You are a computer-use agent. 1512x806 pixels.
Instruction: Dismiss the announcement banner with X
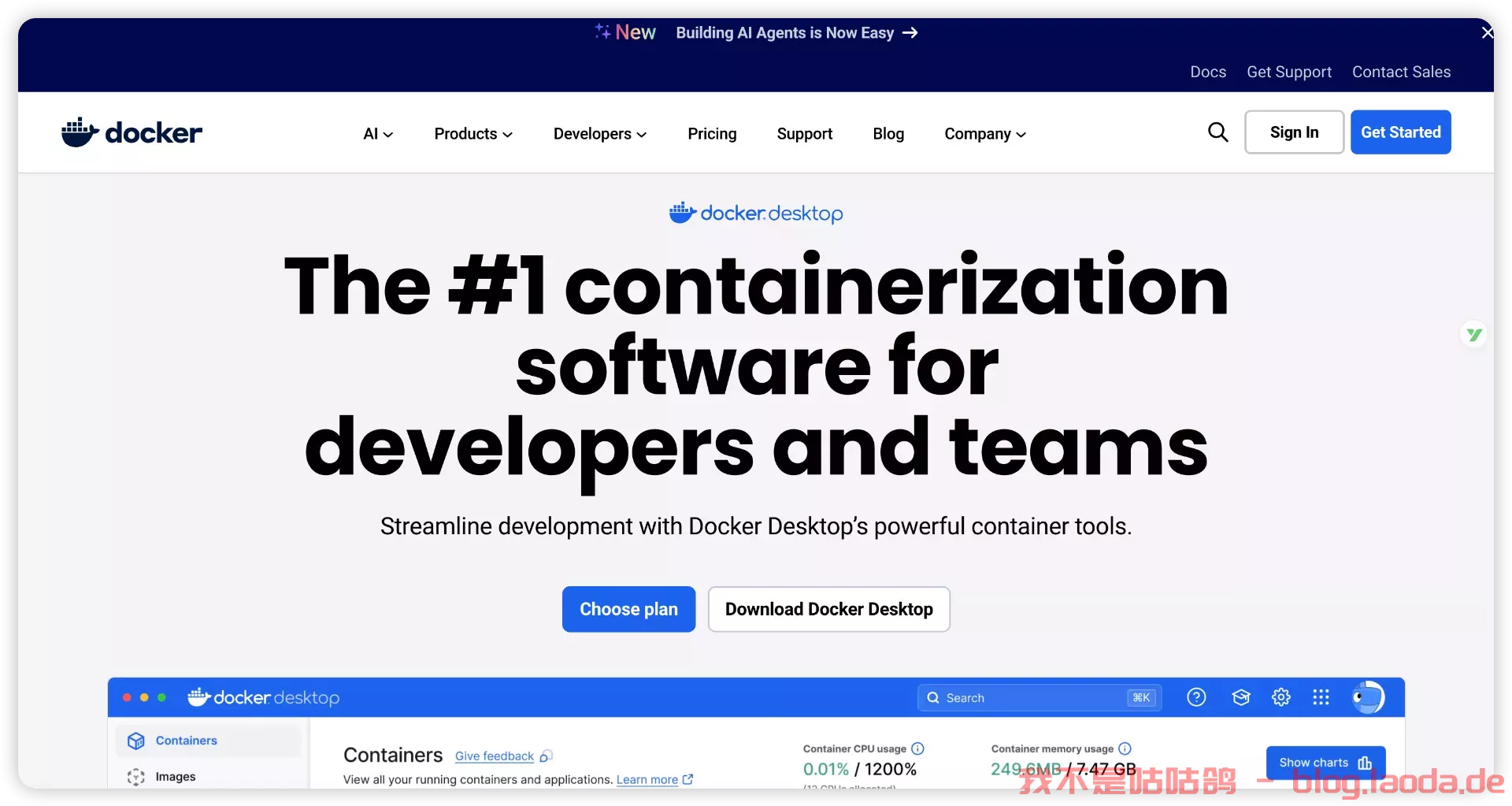click(1487, 32)
